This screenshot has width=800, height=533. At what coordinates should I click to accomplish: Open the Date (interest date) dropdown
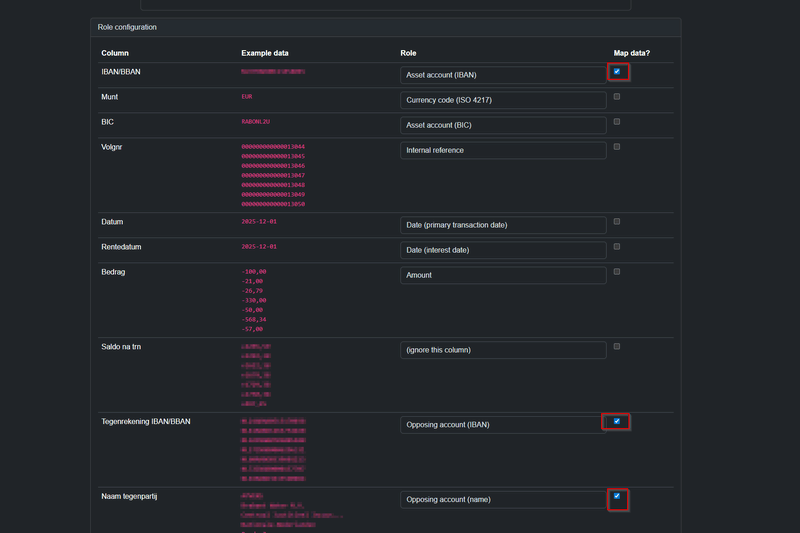[503, 250]
